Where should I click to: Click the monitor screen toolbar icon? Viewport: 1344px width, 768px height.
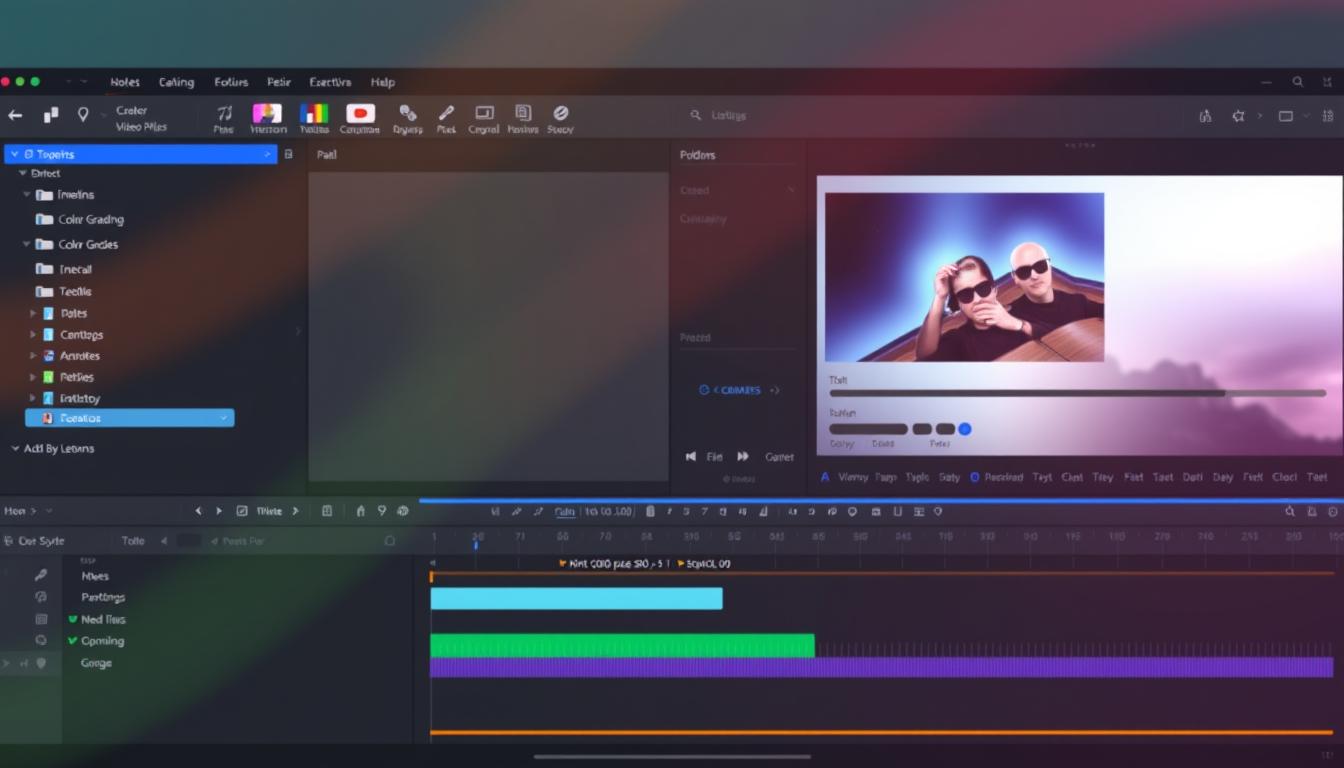484,113
